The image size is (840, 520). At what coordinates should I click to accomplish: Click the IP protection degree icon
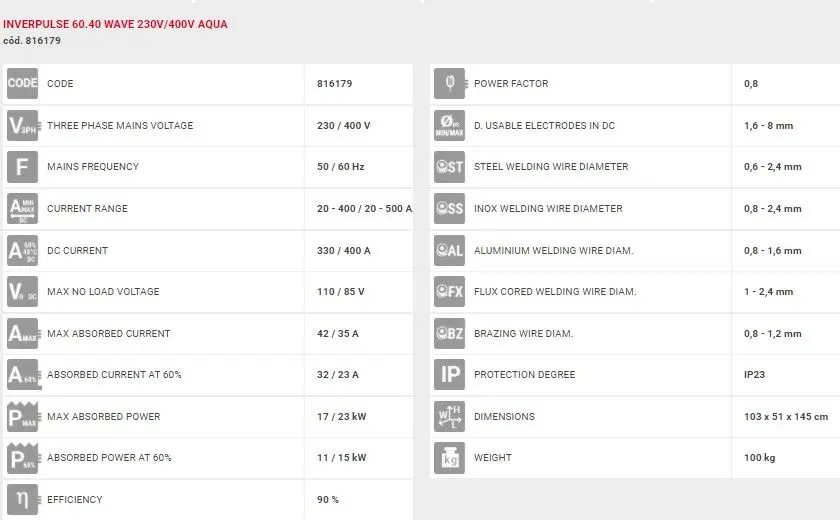click(449, 375)
